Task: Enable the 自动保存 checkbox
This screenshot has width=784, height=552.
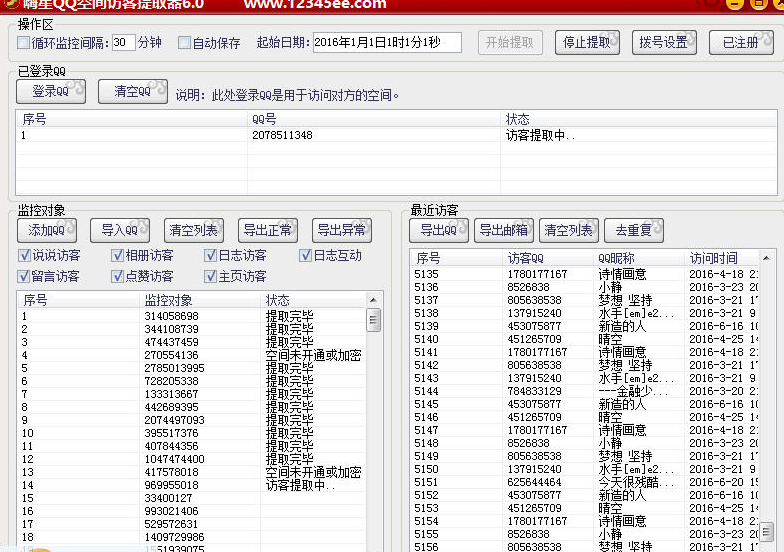Action: coord(184,42)
